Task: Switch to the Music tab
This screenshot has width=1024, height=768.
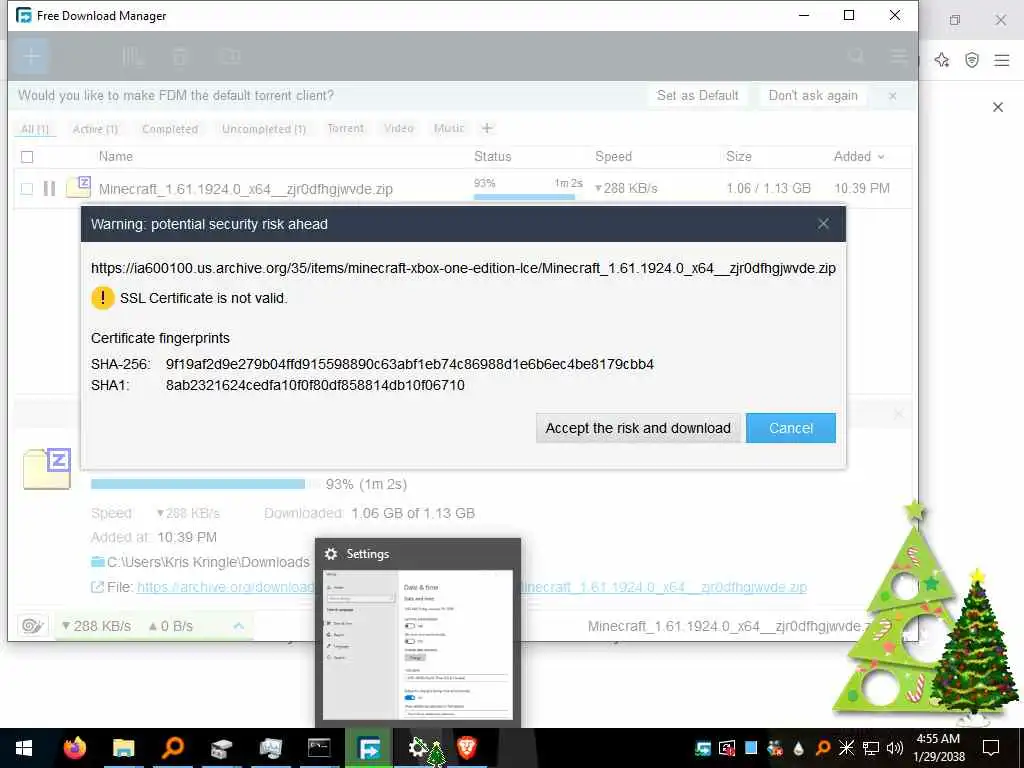Action: pyautogui.click(x=449, y=128)
